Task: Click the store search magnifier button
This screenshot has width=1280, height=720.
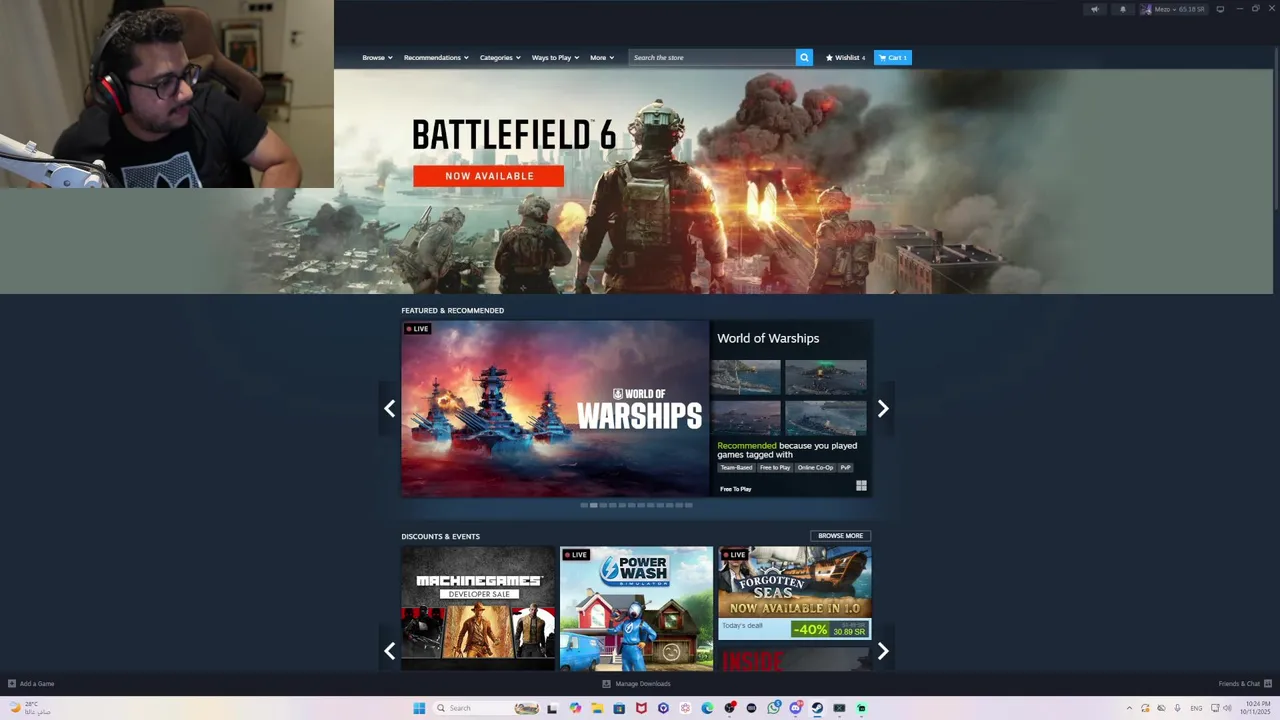Action: click(804, 57)
